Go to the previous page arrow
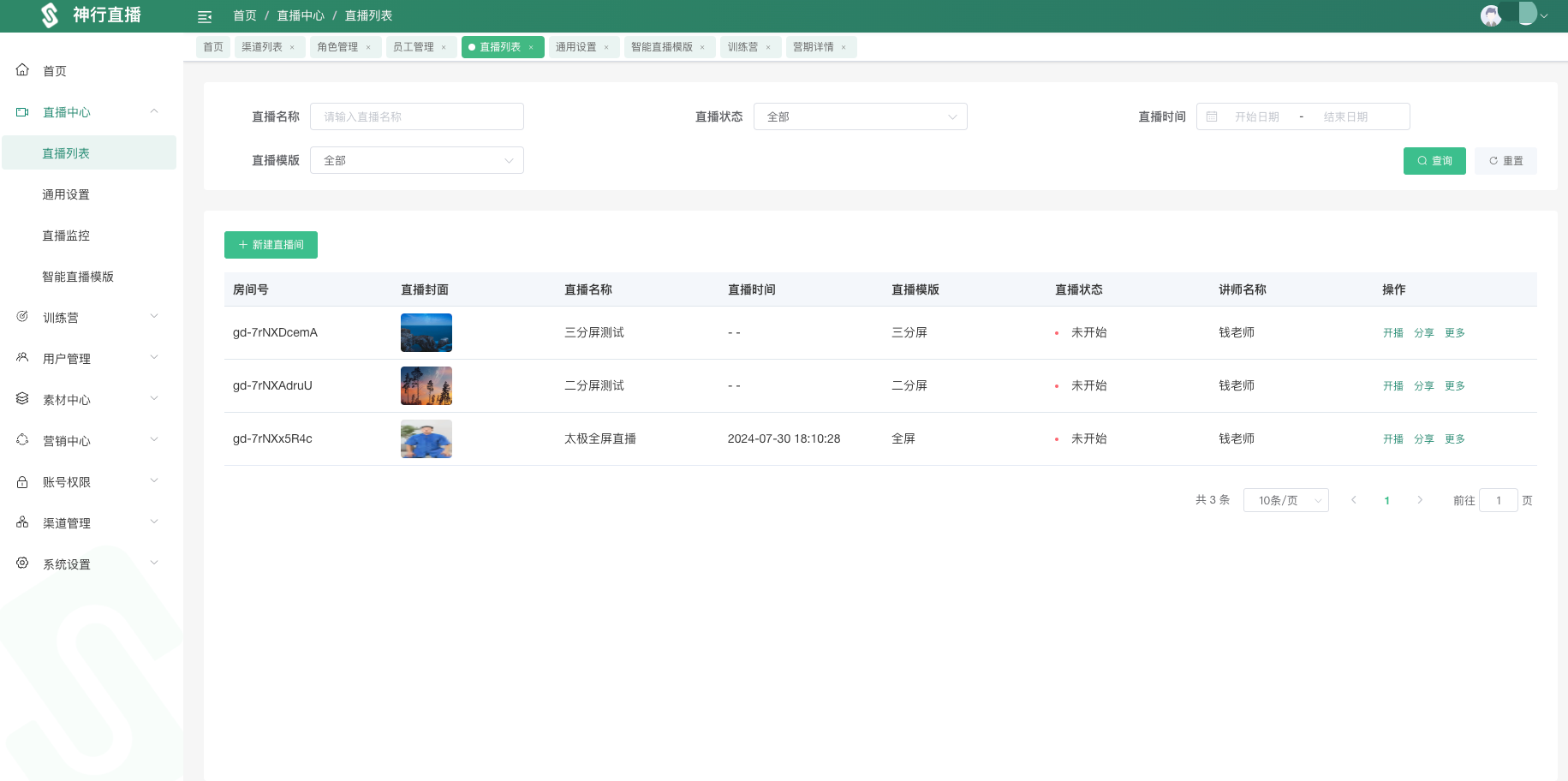The height and width of the screenshot is (781, 1568). coord(1354,500)
